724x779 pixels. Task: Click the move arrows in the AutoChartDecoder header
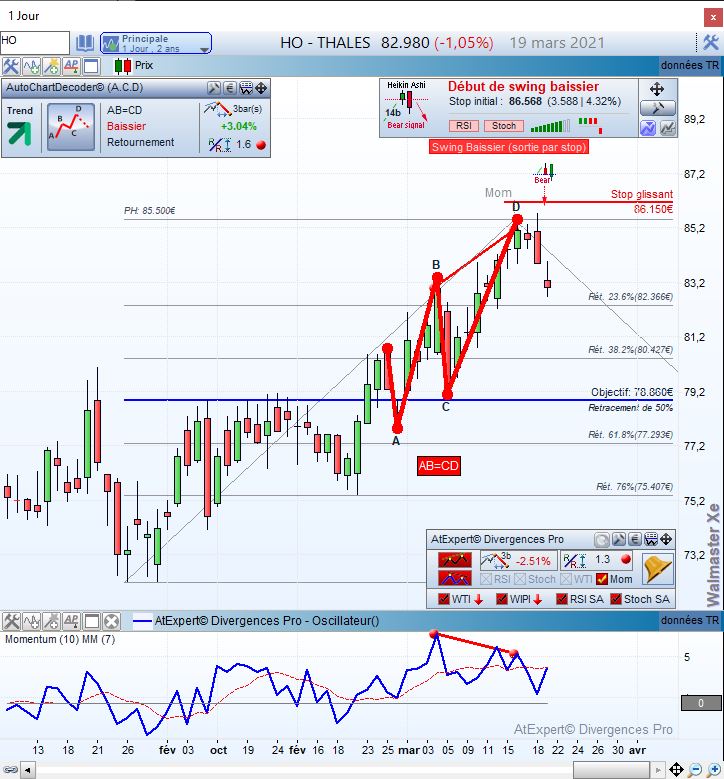pyautogui.click(x=261, y=88)
